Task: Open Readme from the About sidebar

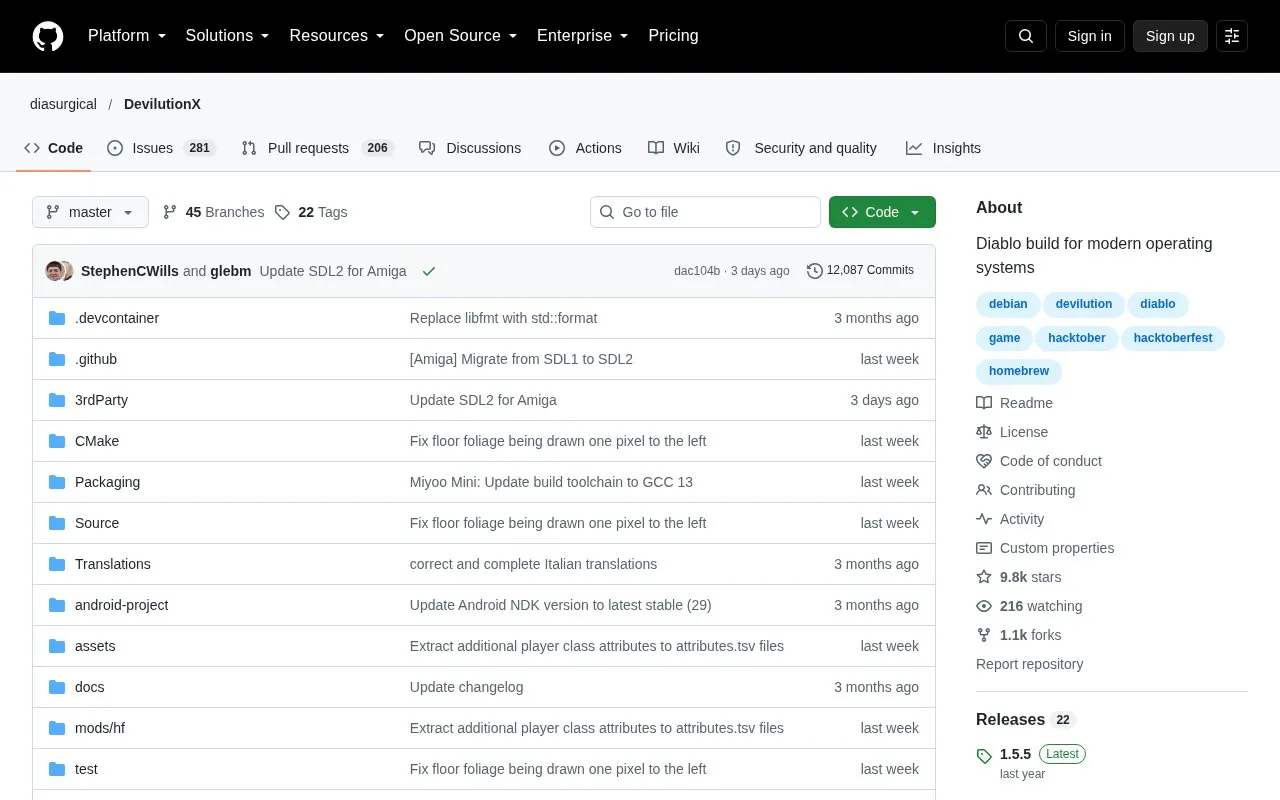Action: coord(1014,403)
